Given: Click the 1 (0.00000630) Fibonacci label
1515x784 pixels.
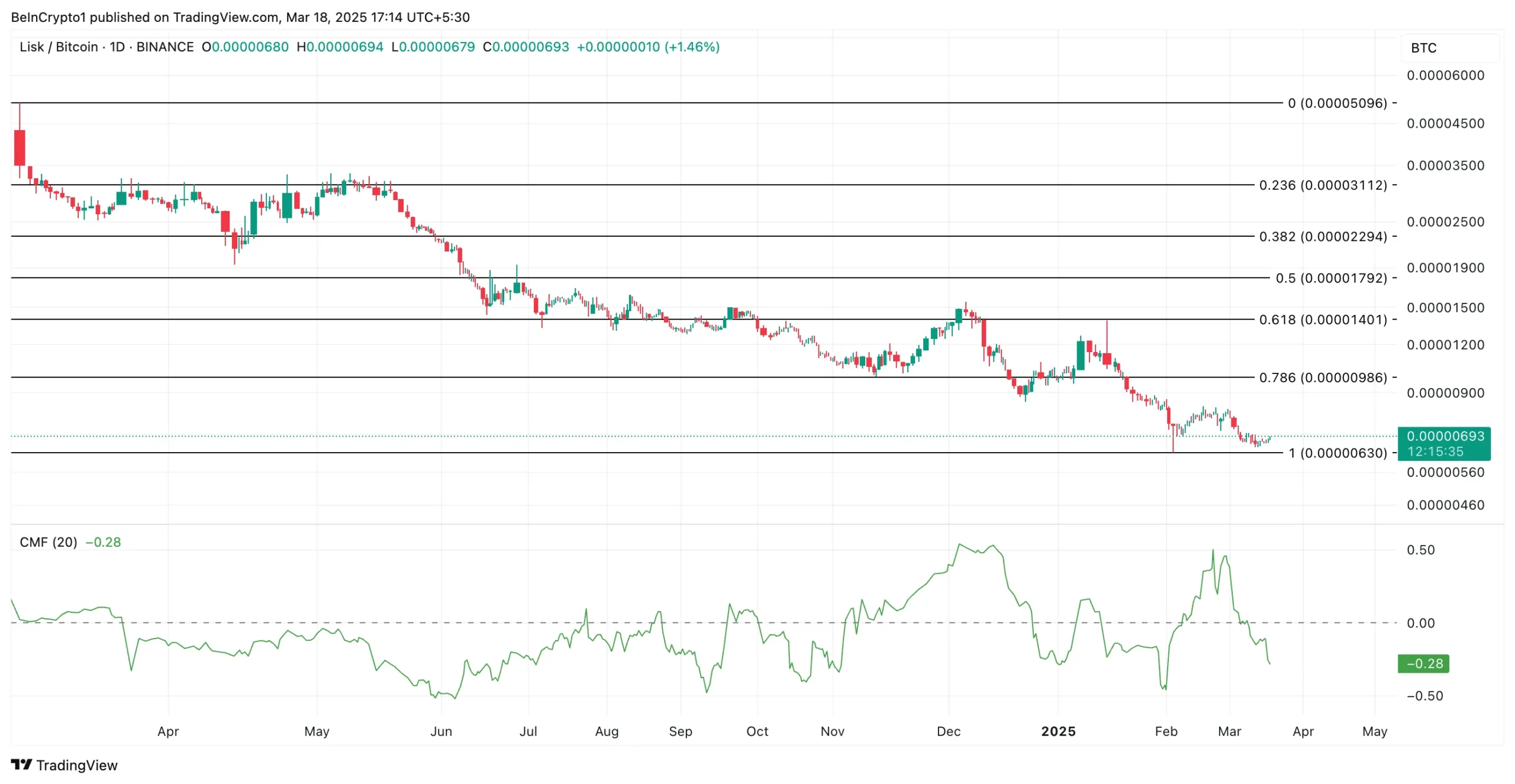Looking at the screenshot, I should pyautogui.click(x=1337, y=453).
